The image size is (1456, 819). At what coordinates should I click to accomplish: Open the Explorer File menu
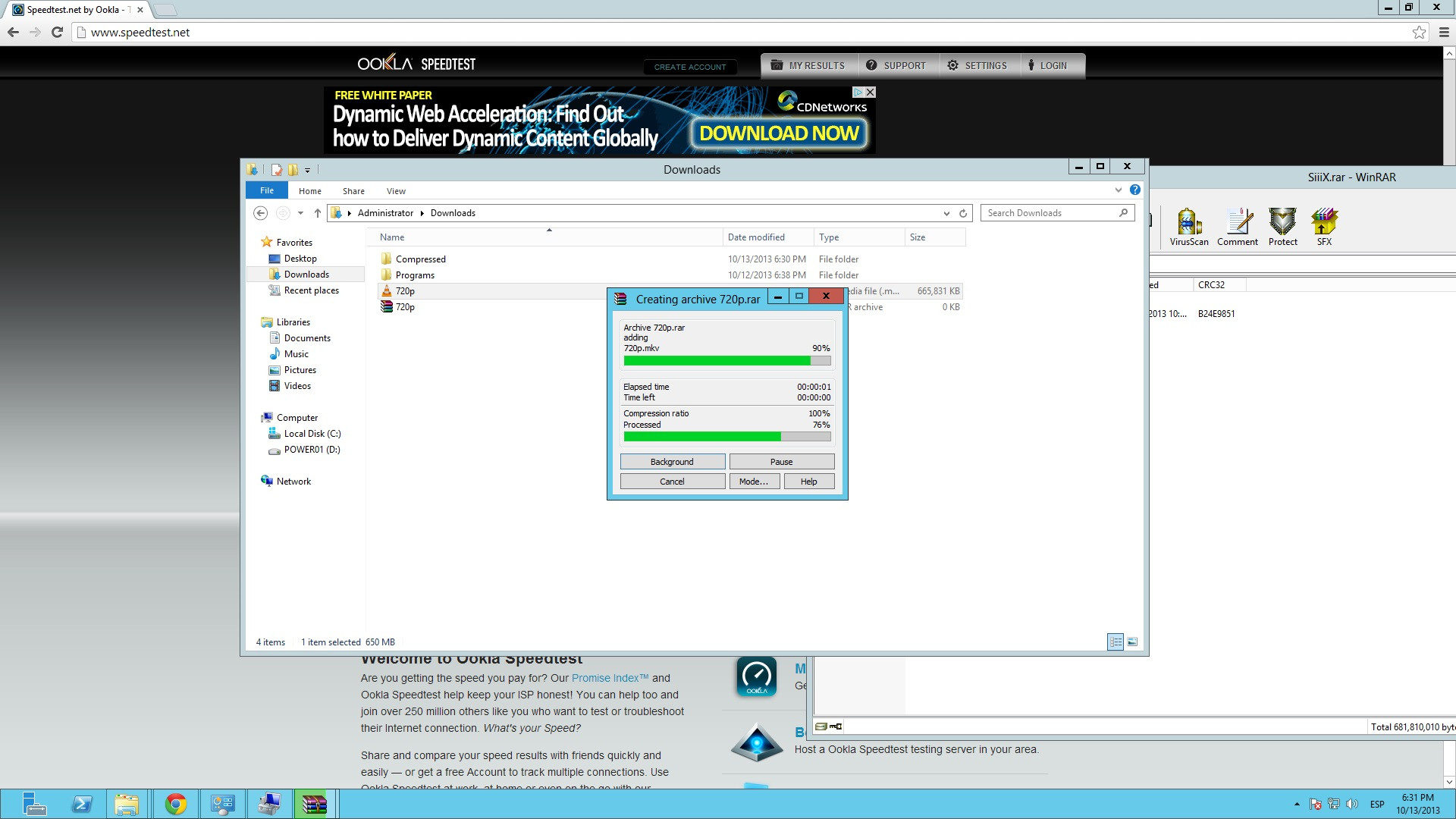point(267,190)
